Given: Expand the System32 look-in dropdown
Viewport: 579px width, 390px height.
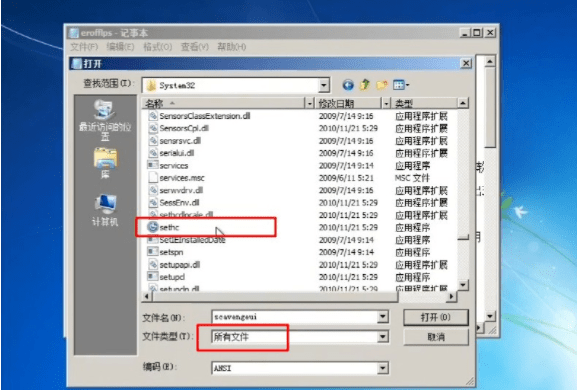Looking at the screenshot, I should (x=324, y=86).
